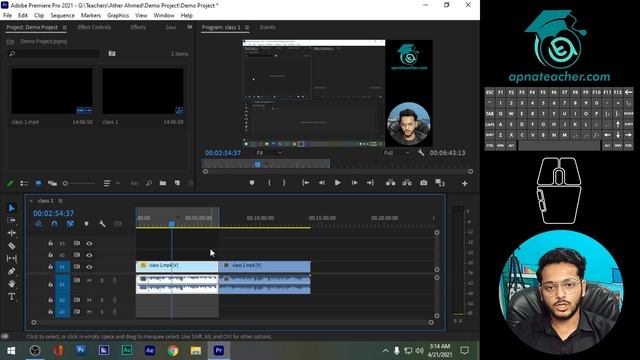Export a frame with the camera icon
640x360 pixels.
[424, 183]
